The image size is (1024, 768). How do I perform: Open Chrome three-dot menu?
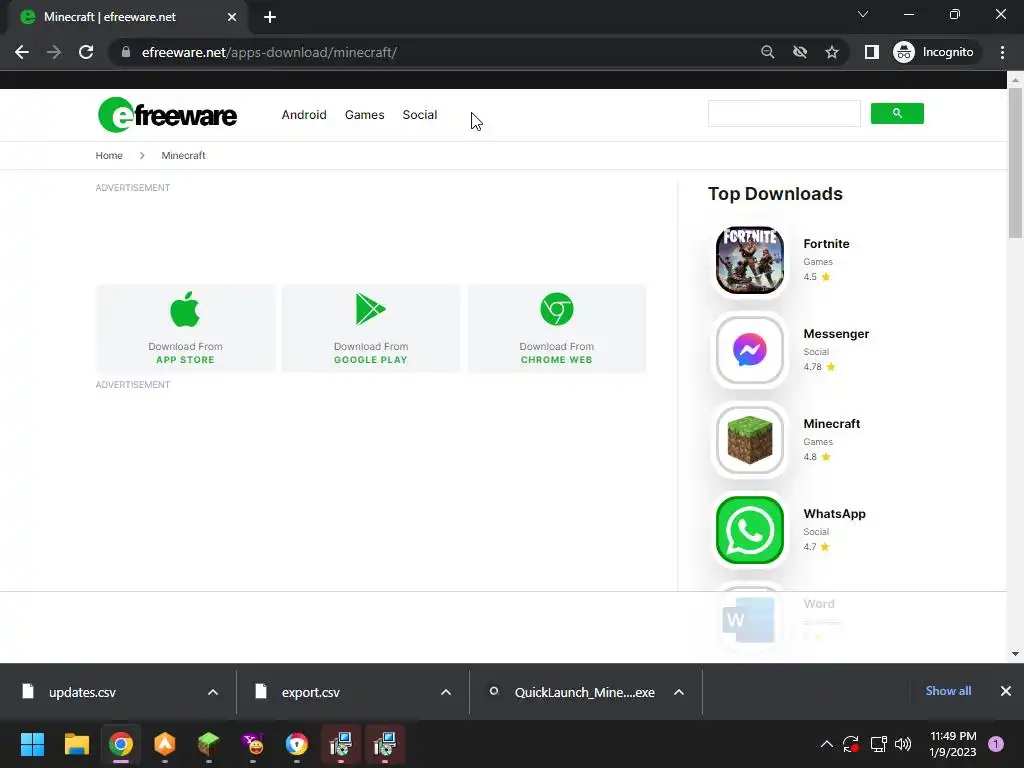click(1002, 52)
